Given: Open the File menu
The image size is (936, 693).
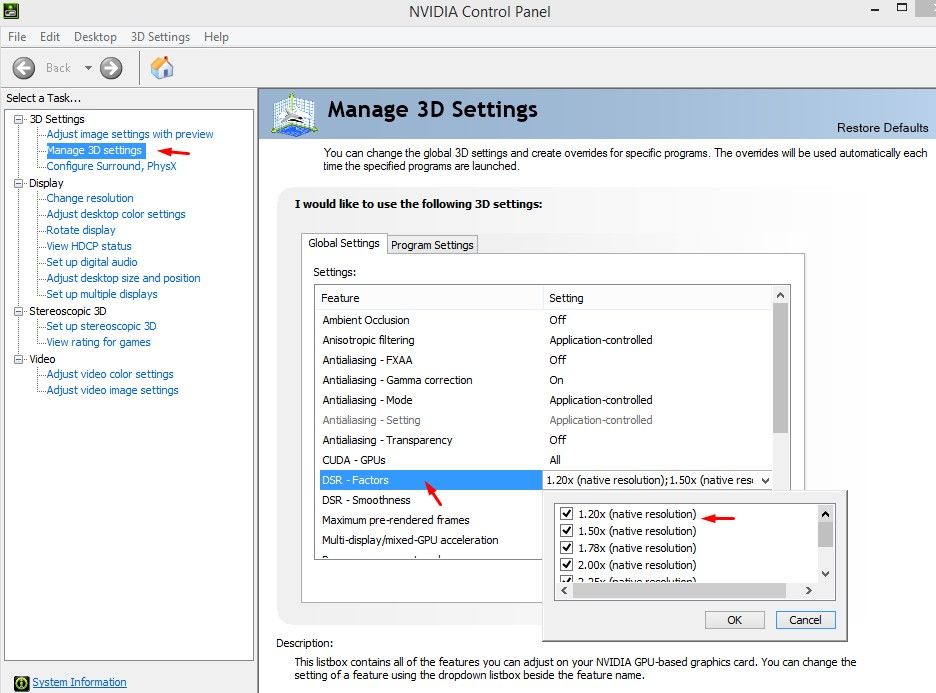Looking at the screenshot, I should pyautogui.click(x=17, y=37).
